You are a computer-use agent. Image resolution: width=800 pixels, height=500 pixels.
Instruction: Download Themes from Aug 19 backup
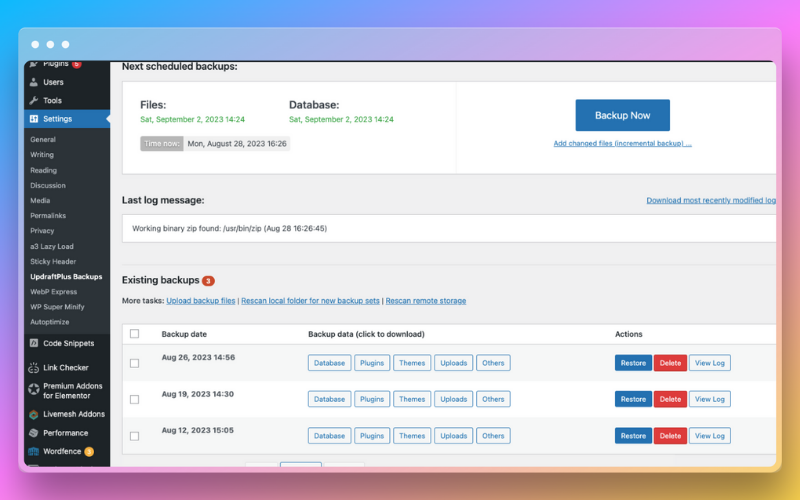click(x=412, y=399)
